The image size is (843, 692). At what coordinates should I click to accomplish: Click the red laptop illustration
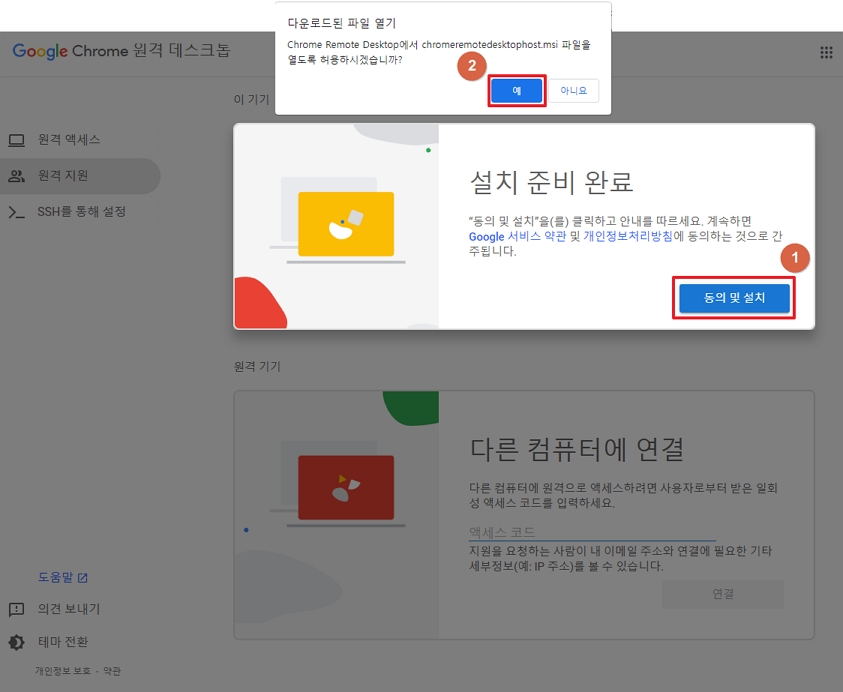(346, 486)
